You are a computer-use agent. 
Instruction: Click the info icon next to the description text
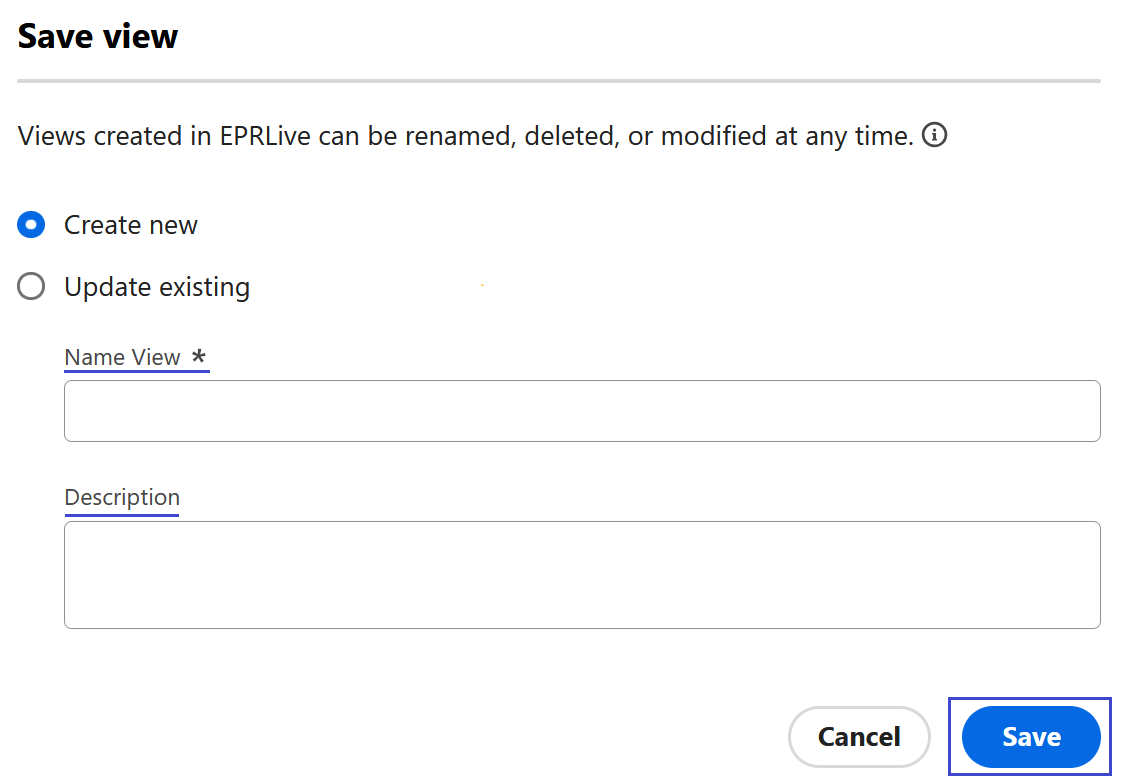pyautogui.click(x=935, y=134)
